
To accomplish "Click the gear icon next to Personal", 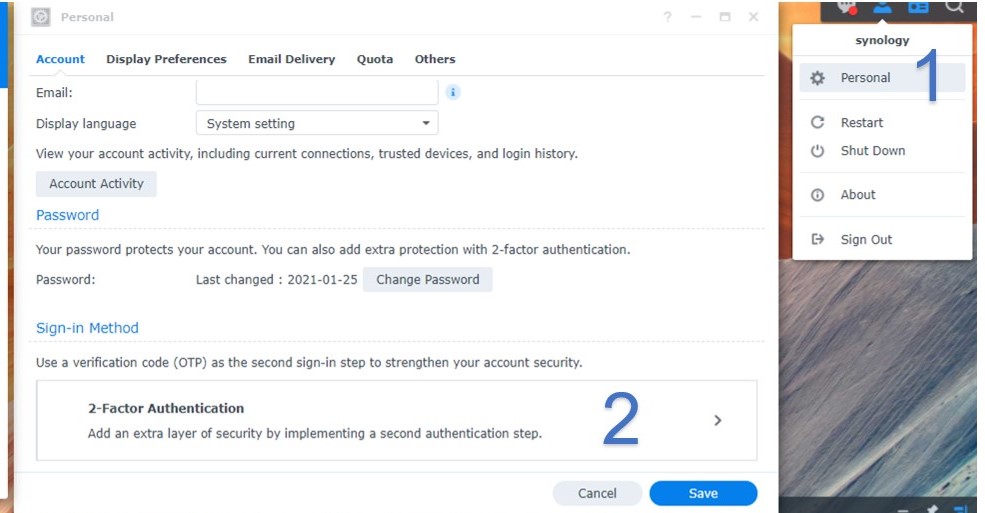I will [x=817, y=78].
